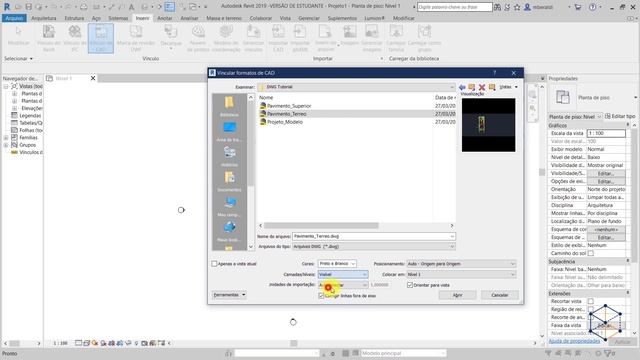Toggle Orientar para vista checkbox
Screen dimensions: 640x360
click(x=410, y=285)
